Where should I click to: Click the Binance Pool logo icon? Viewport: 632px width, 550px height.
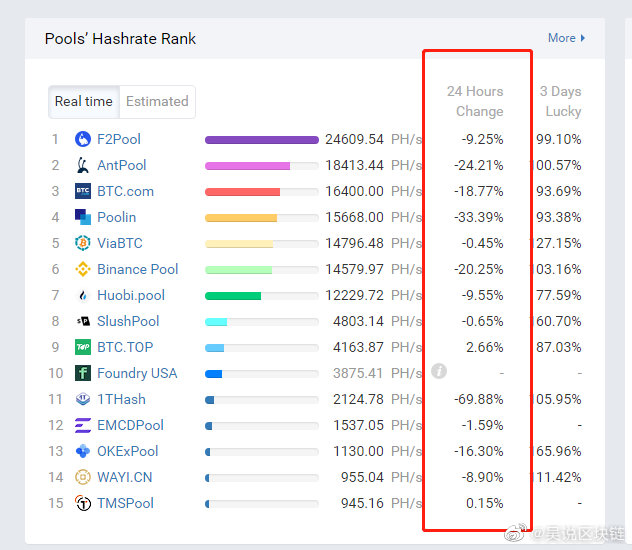[x=83, y=269]
